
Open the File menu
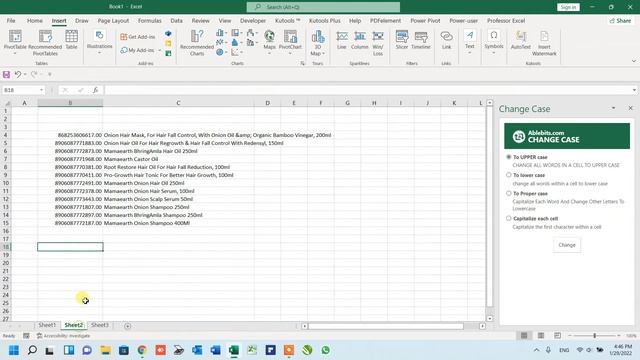(x=11, y=20)
